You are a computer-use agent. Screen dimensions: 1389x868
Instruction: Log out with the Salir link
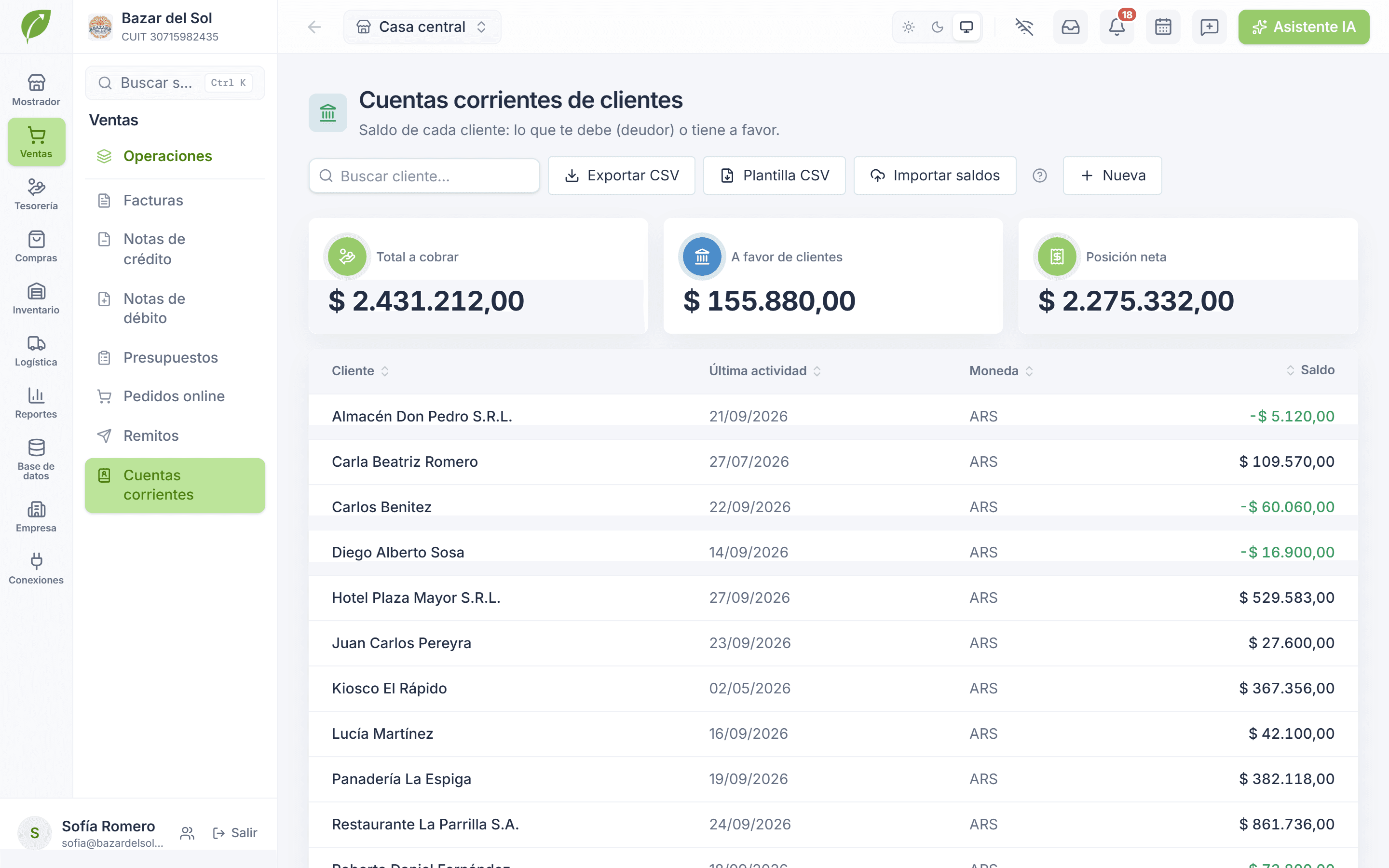[x=235, y=833]
